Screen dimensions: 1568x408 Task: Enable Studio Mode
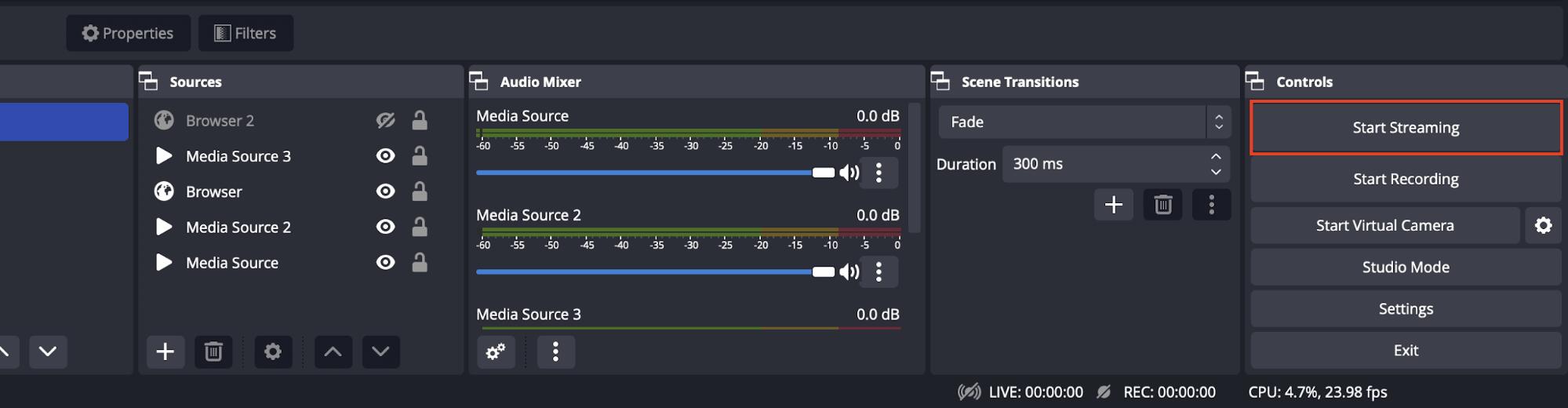pos(1406,268)
